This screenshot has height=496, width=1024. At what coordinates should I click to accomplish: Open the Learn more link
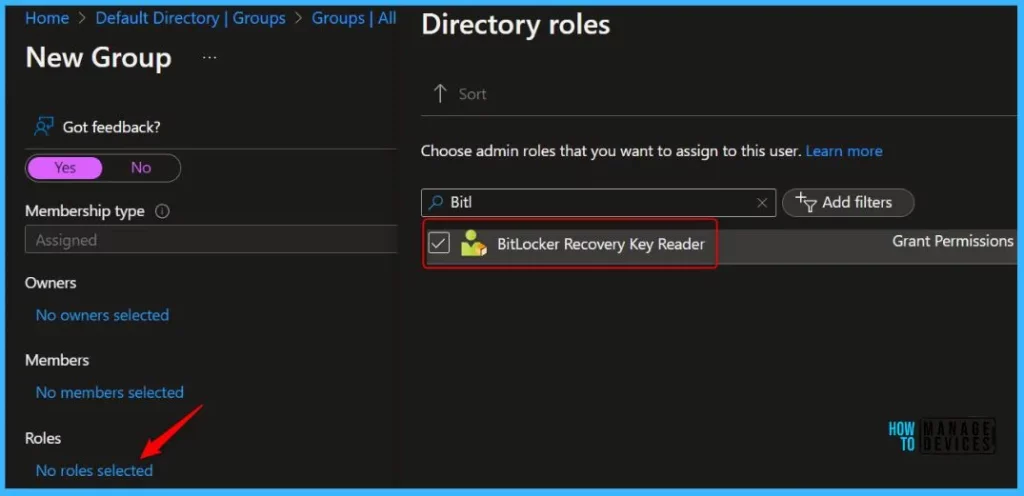click(844, 151)
